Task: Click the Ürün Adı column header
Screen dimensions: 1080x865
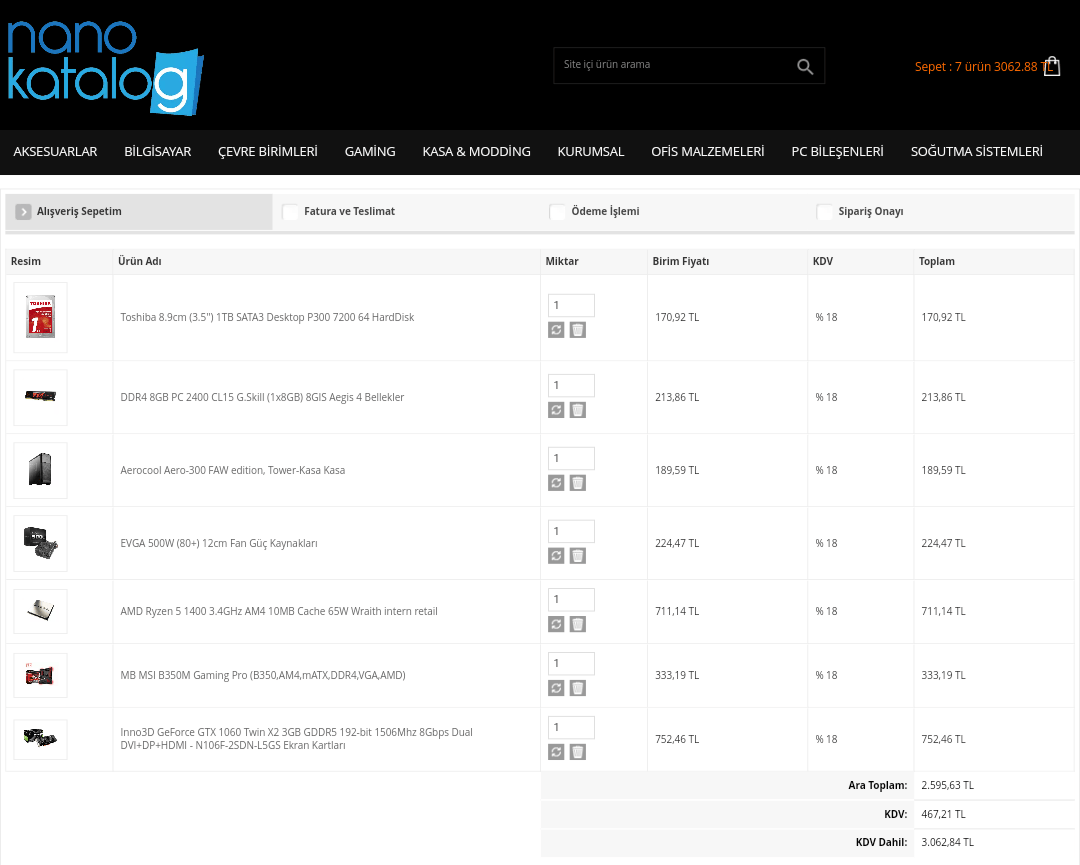Action: point(140,261)
